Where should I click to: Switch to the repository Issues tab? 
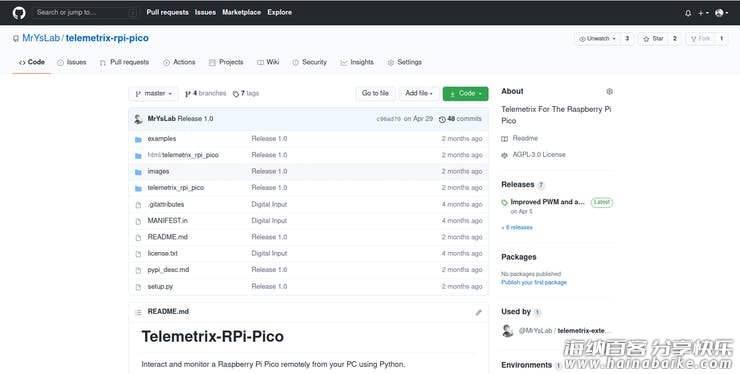[72, 62]
